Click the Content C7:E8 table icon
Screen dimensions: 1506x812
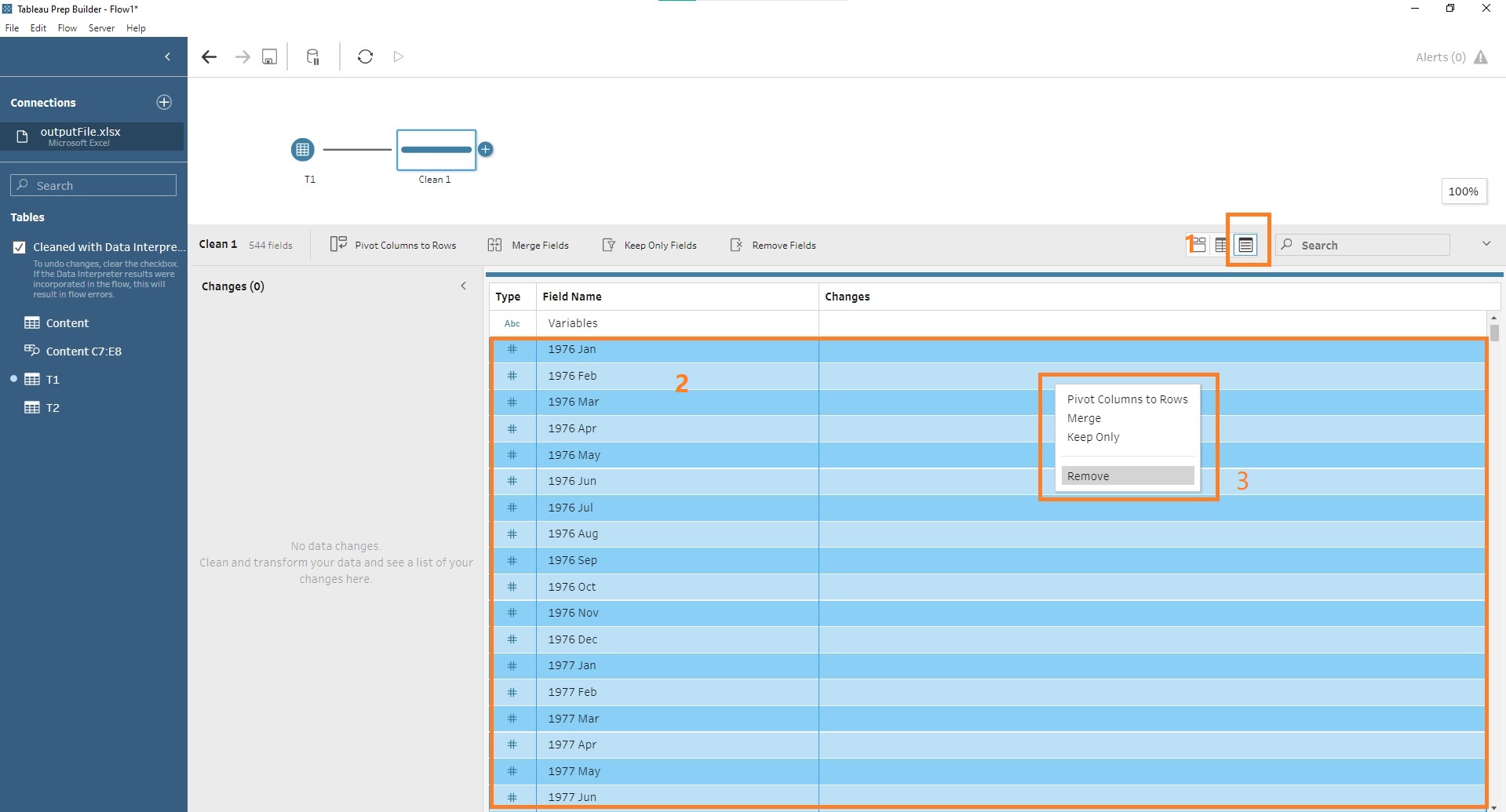[31, 350]
